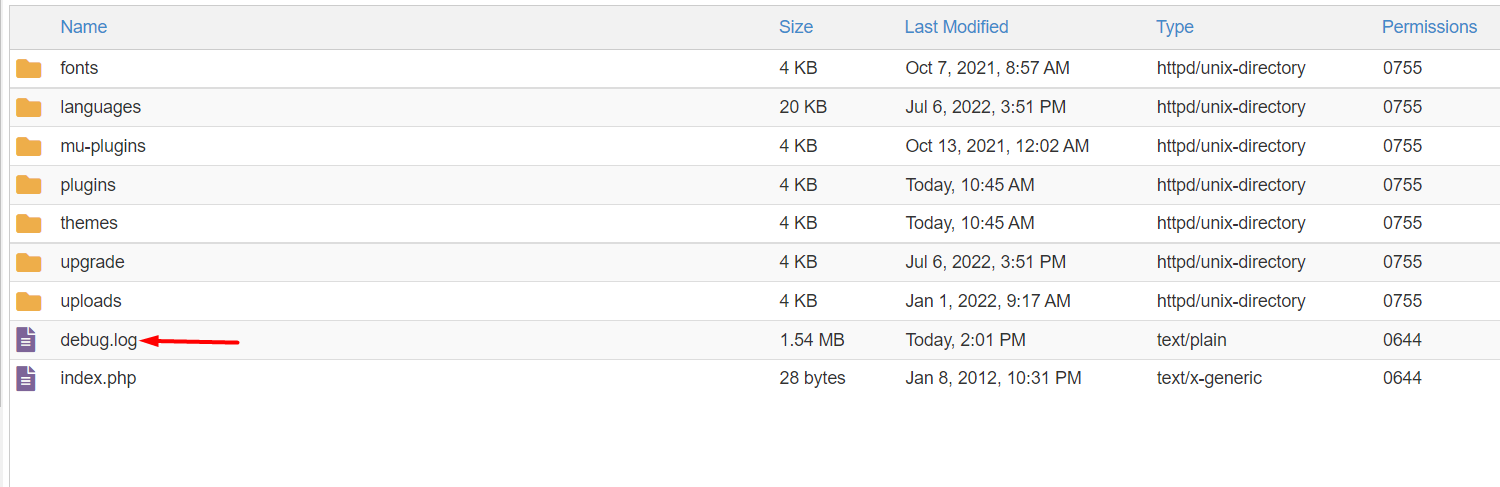This screenshot has height=487, width=1500.
Task: Click the languages folder icon
Action: tap(28, 107)
